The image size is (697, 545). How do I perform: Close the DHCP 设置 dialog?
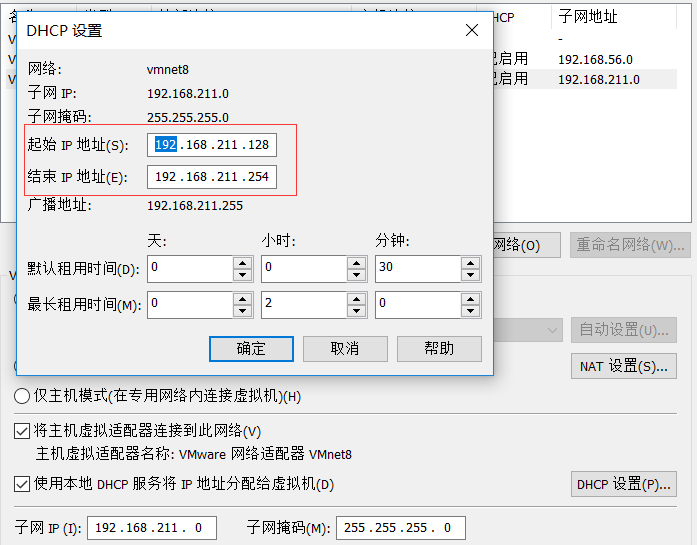(472, 30)
